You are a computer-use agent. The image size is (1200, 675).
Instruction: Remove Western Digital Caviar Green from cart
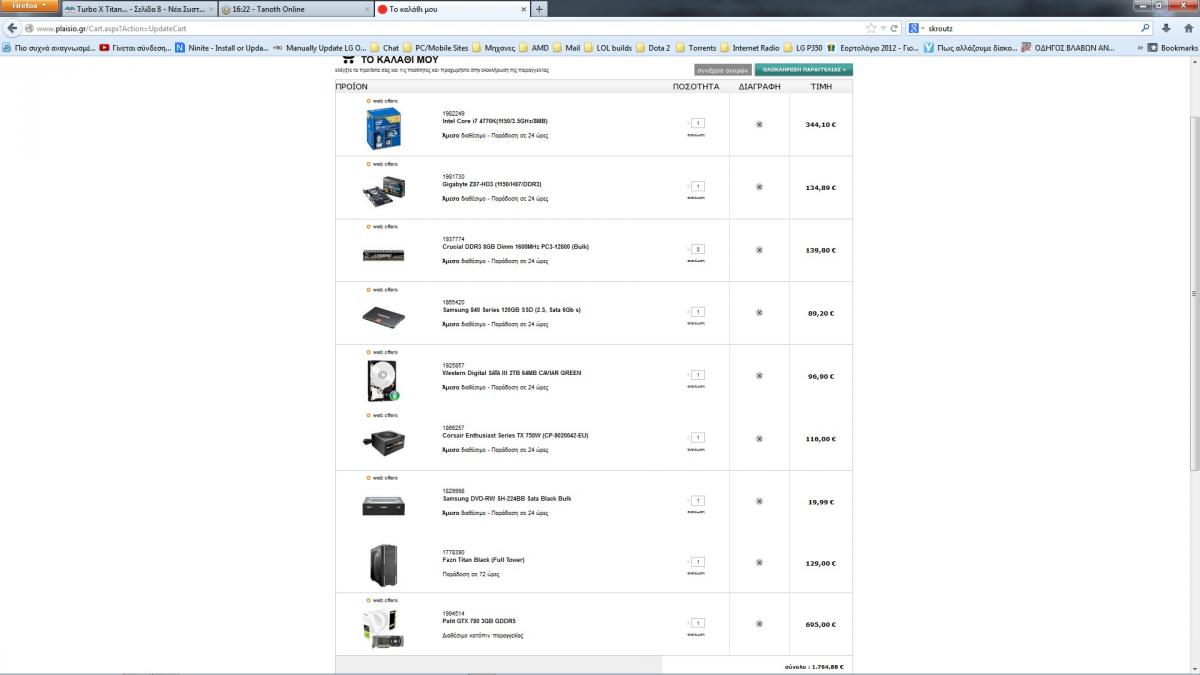pyautogui.click(x=759, y=376)
